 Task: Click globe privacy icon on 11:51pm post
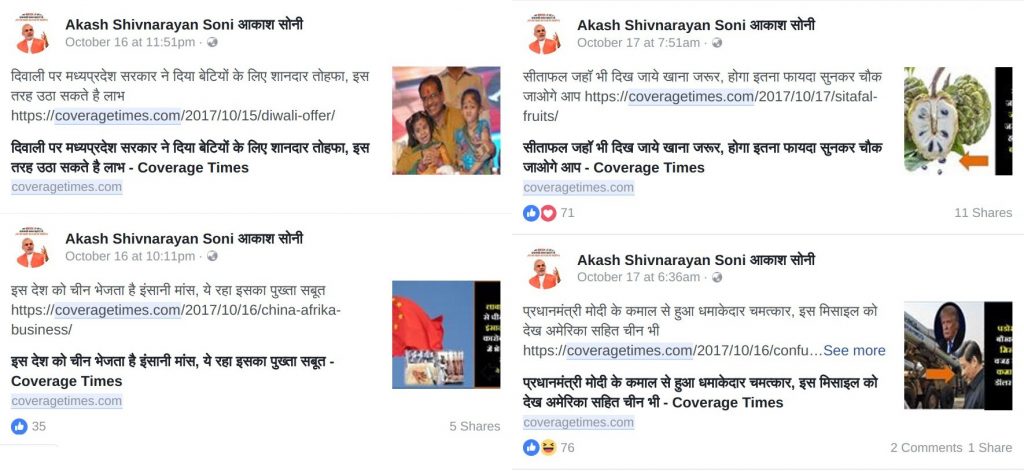tap(212, 42)
